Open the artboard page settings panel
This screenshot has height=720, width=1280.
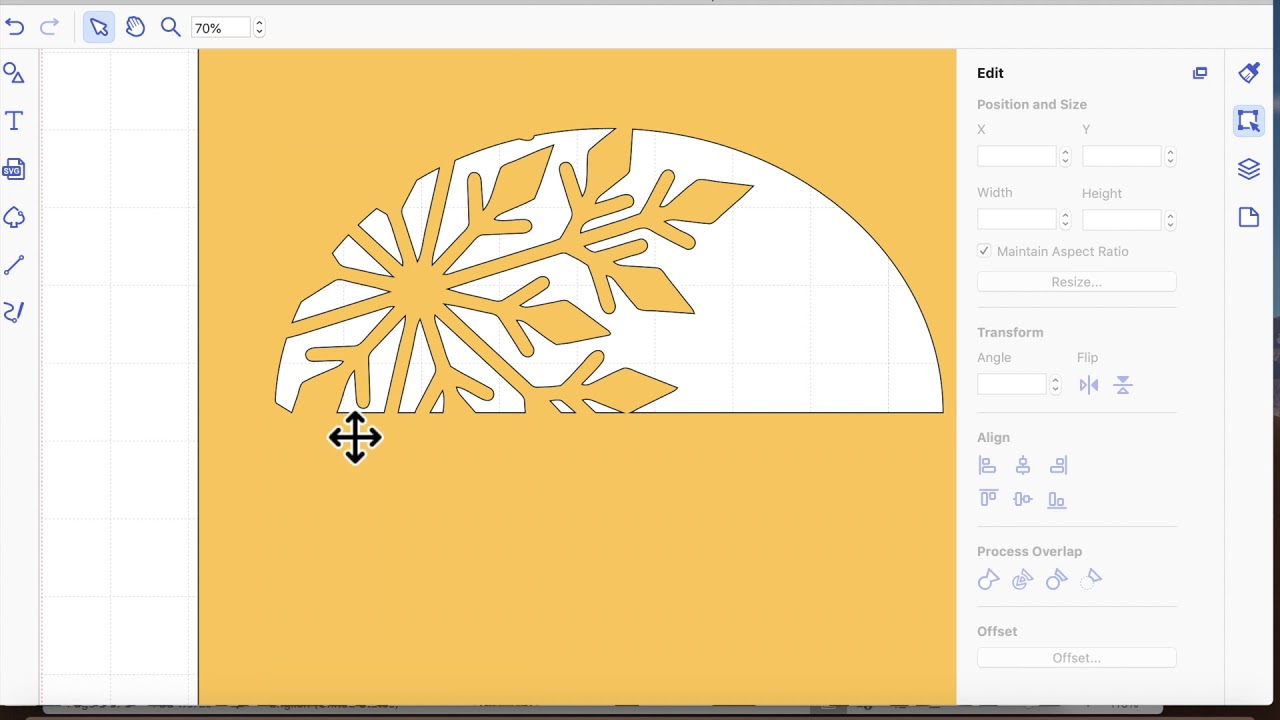point(1249,217)
